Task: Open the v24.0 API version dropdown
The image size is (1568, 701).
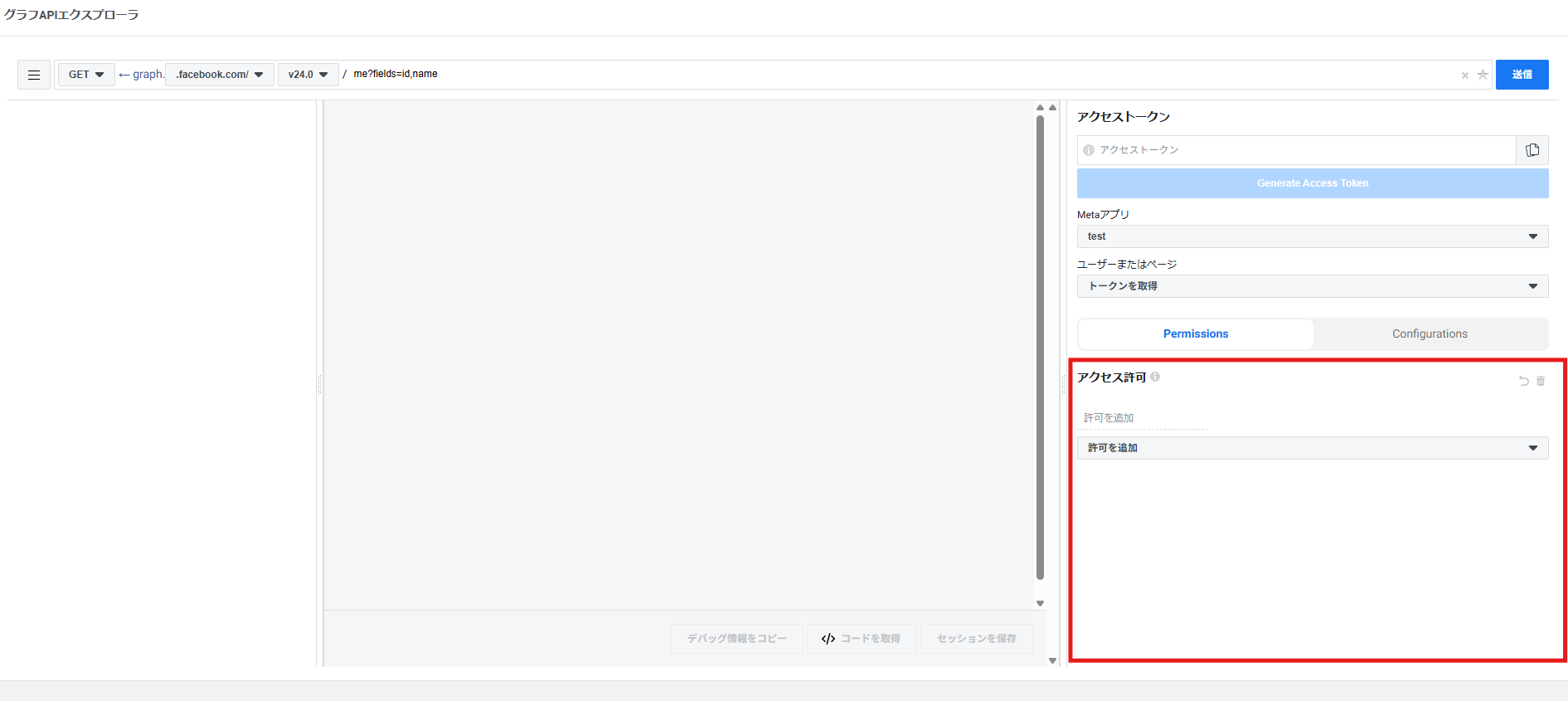Action: click(x=308, y=75)
